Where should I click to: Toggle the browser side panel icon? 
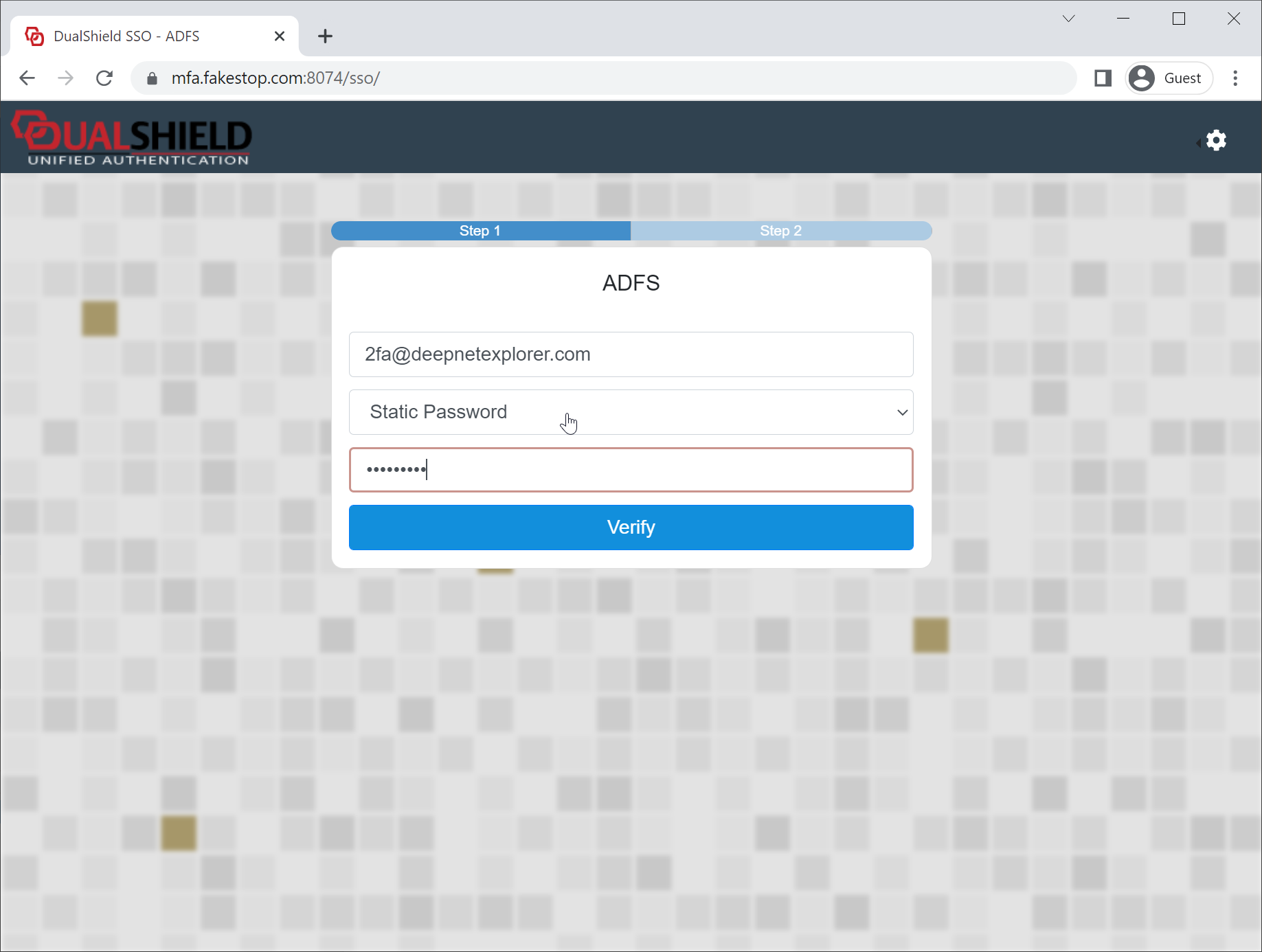1103,78
